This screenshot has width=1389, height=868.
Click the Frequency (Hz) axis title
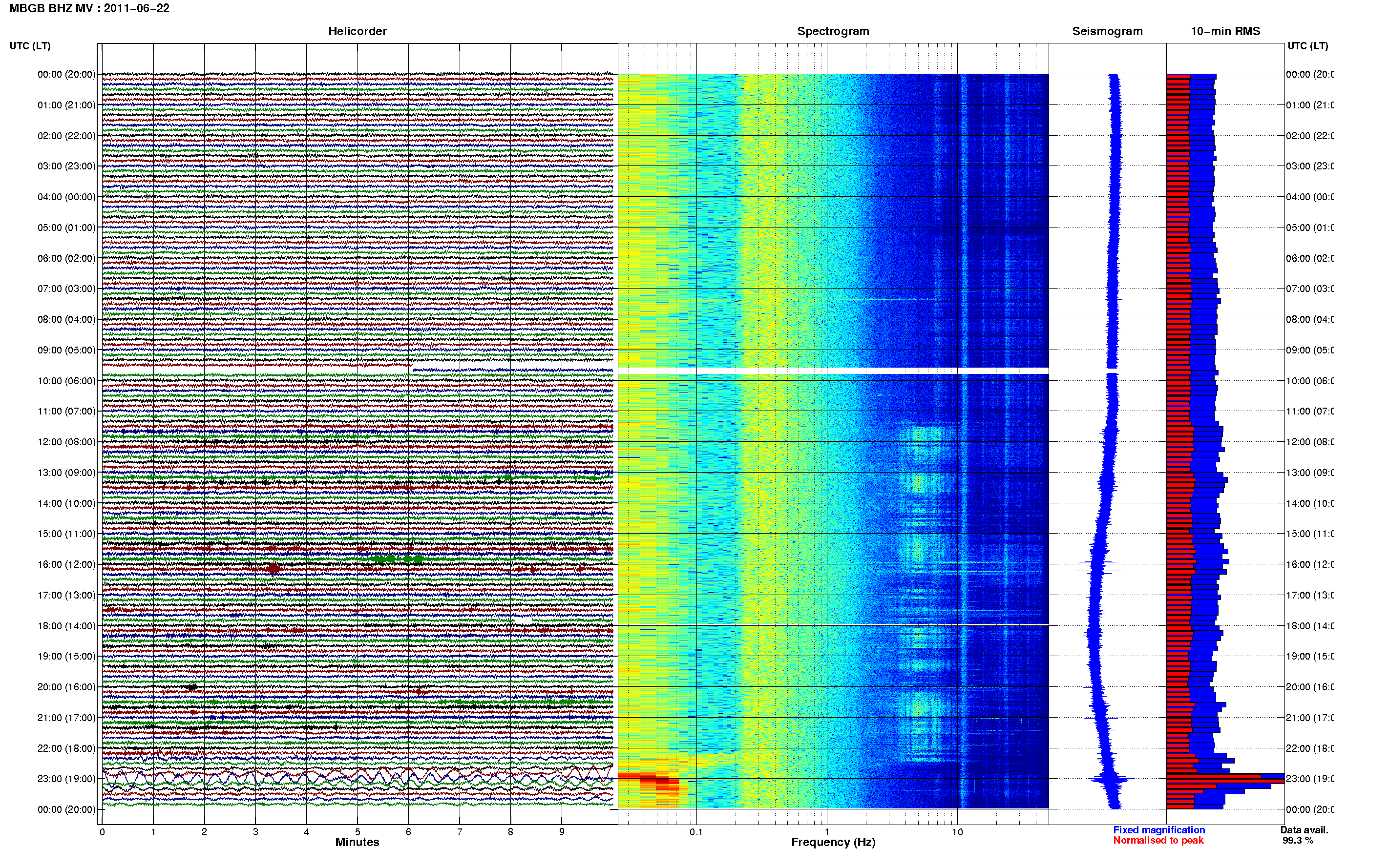tap(833, 842)
